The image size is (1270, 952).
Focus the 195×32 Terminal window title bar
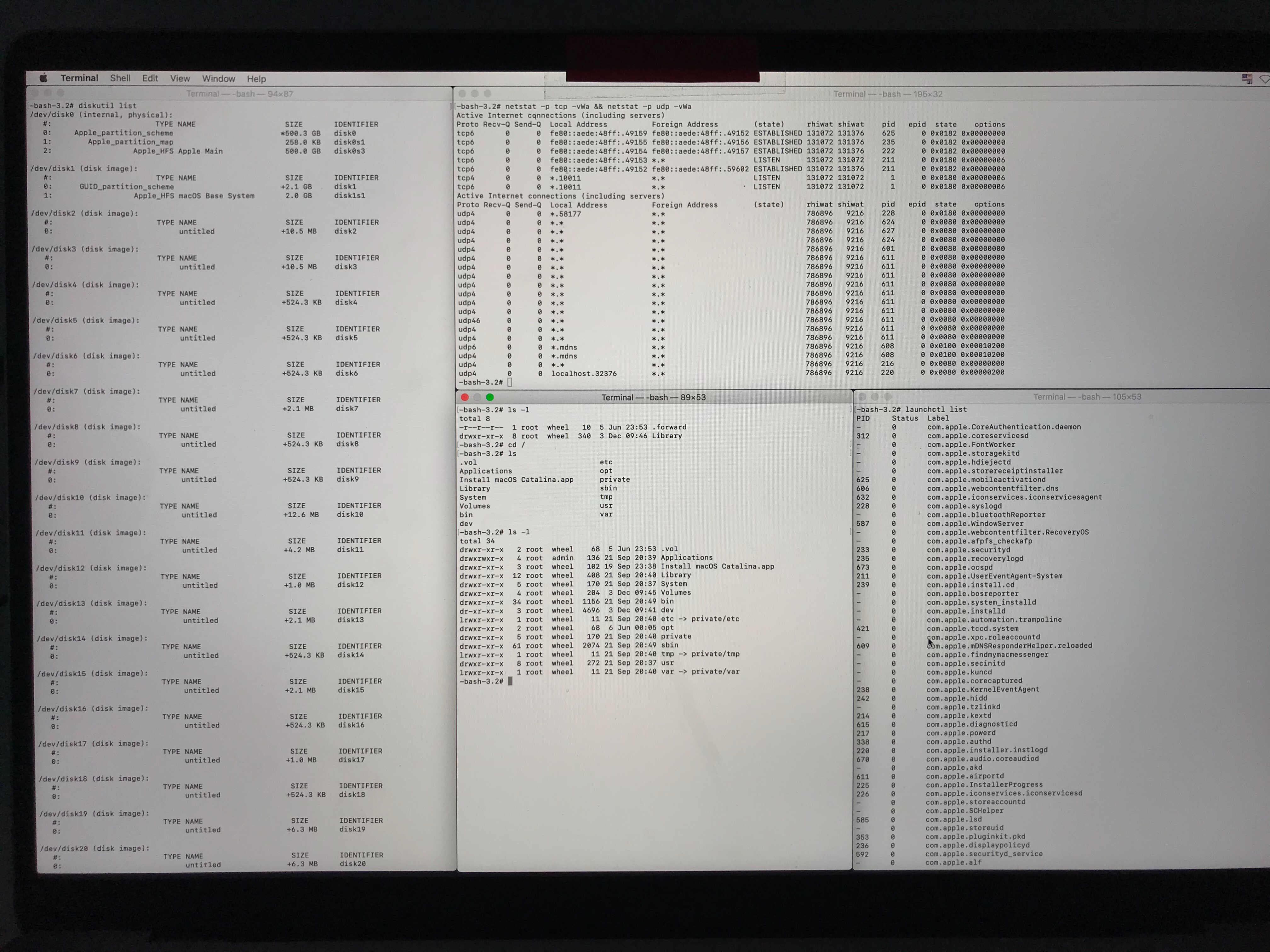pos(888,94)
